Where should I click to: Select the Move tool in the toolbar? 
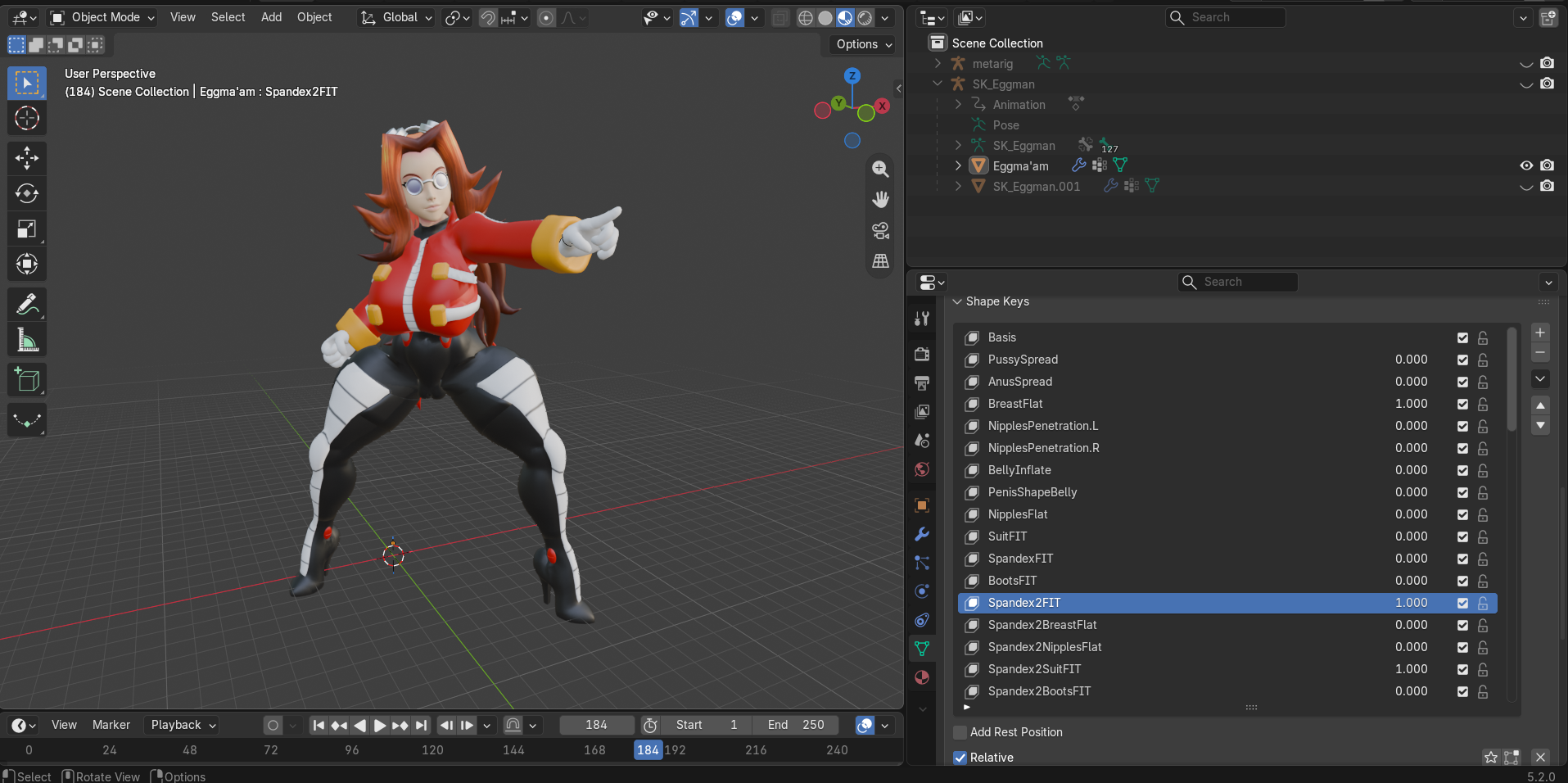(27, 158)
